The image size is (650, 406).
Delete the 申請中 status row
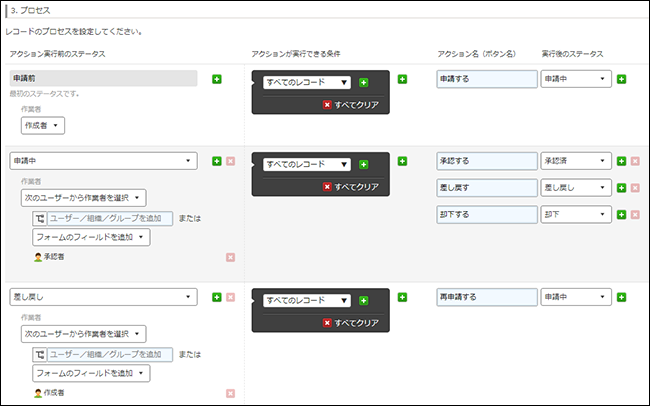point(230,161)
